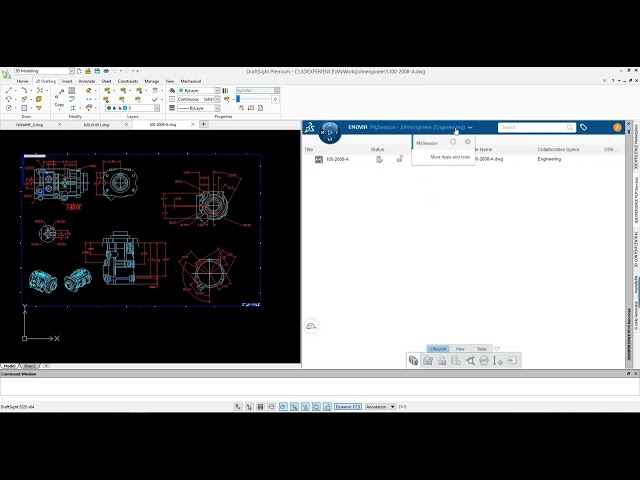Click the Save disk icon in quick access toolbar
640x480 pixels.
click(97, 71)
